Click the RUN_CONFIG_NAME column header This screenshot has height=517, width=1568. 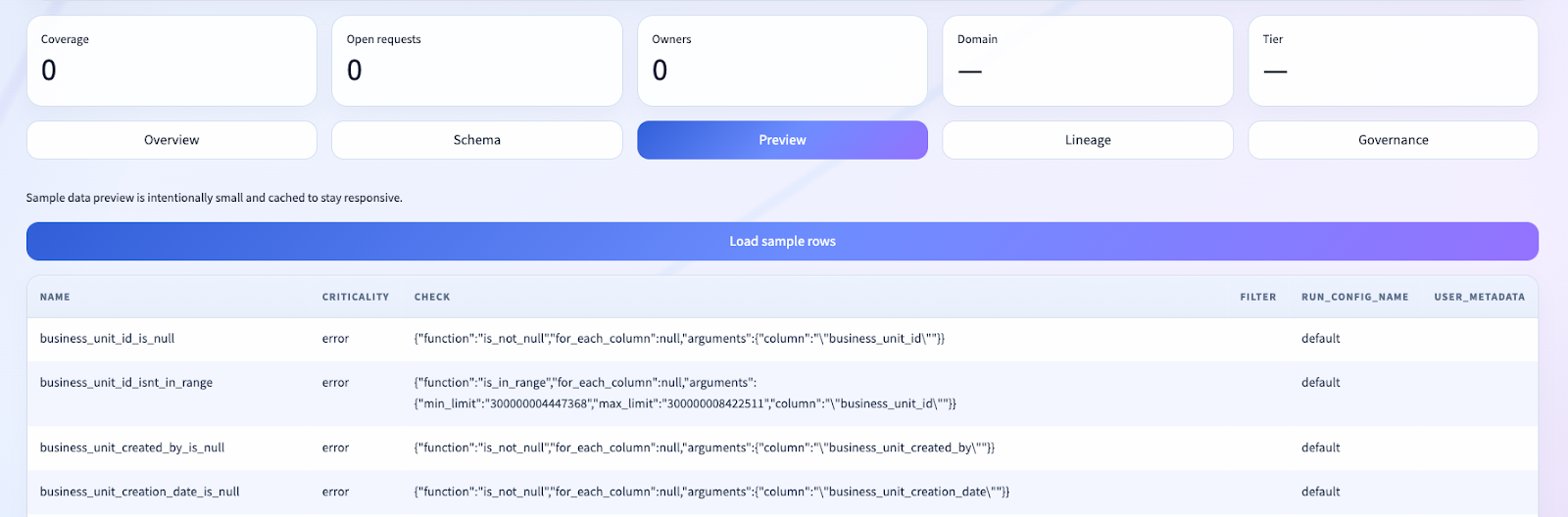1354,297
